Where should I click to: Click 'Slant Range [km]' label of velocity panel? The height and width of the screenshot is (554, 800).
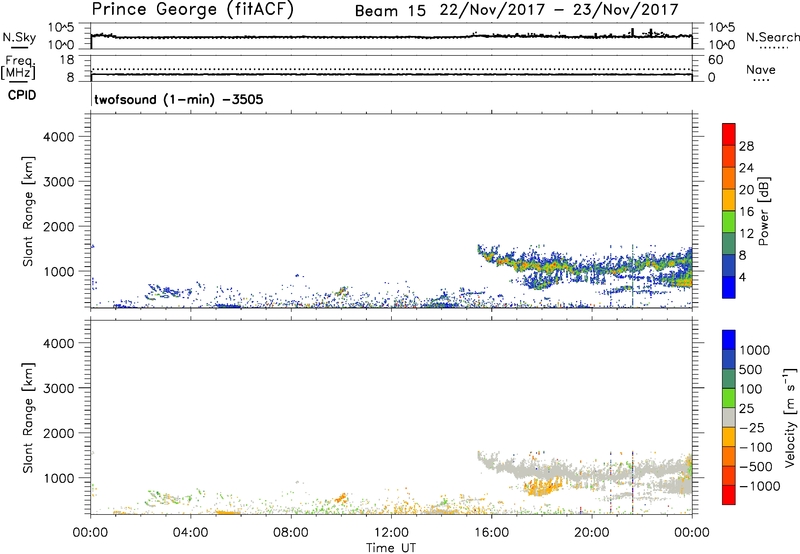pyautogui.click(x=28, y=418)
